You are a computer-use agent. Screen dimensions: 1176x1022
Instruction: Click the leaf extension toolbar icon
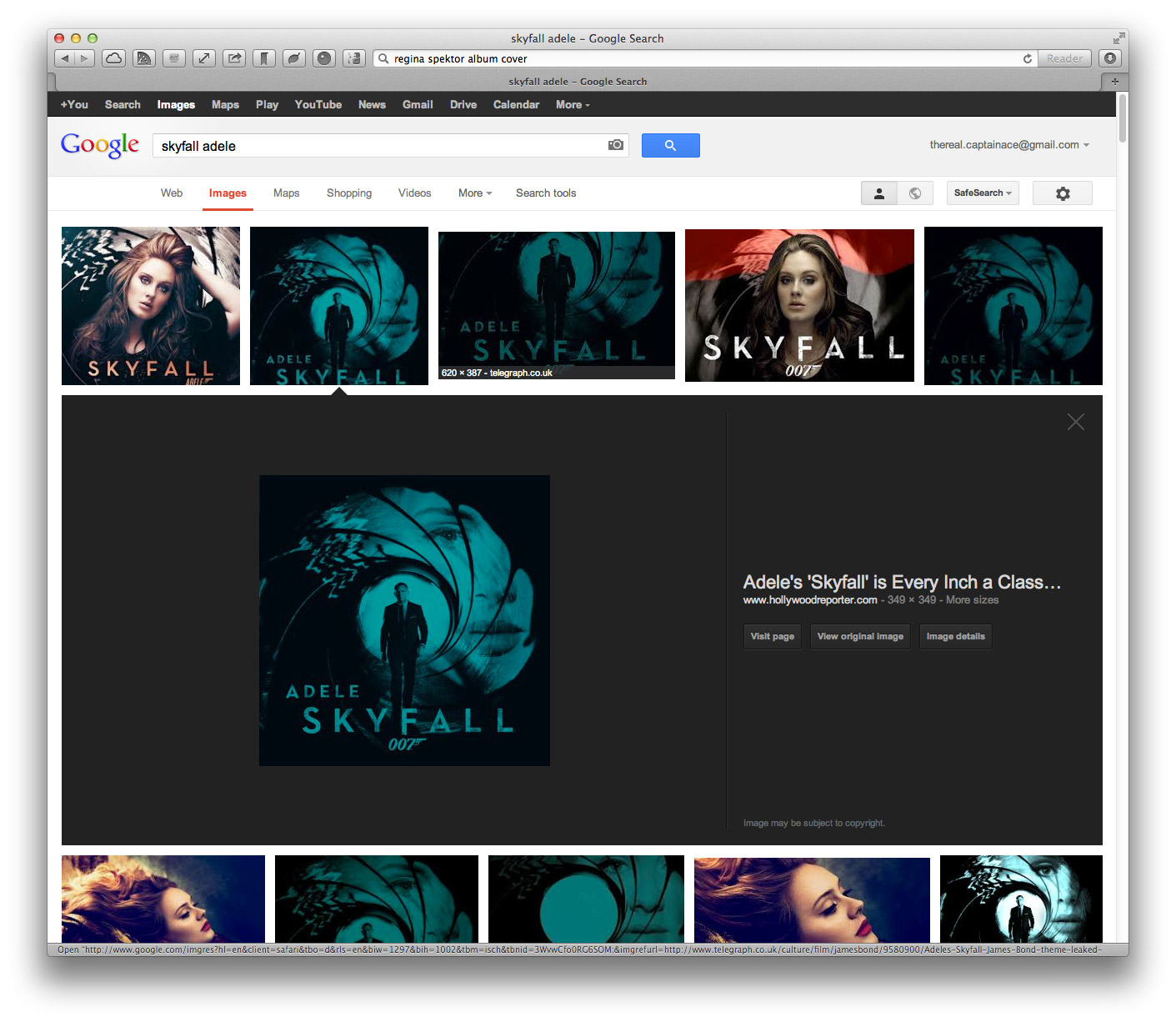(x=294, y=58)
